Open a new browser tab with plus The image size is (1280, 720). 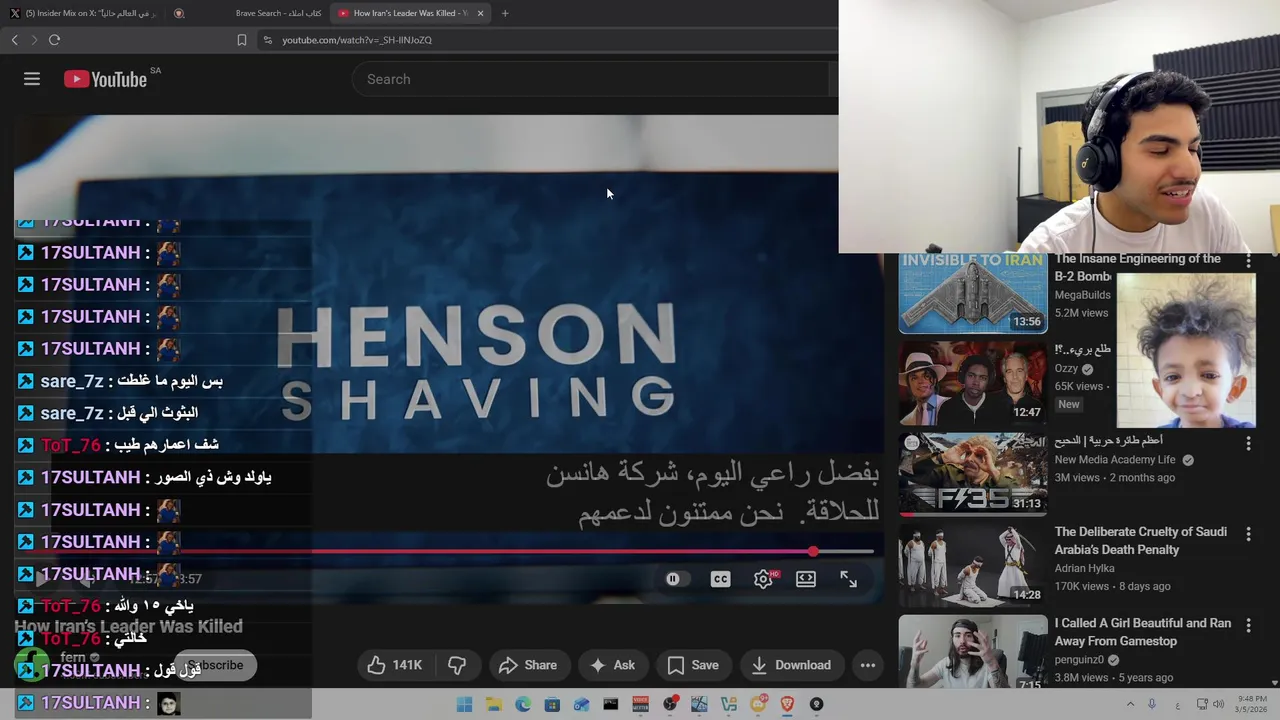(x=505, y=13)
